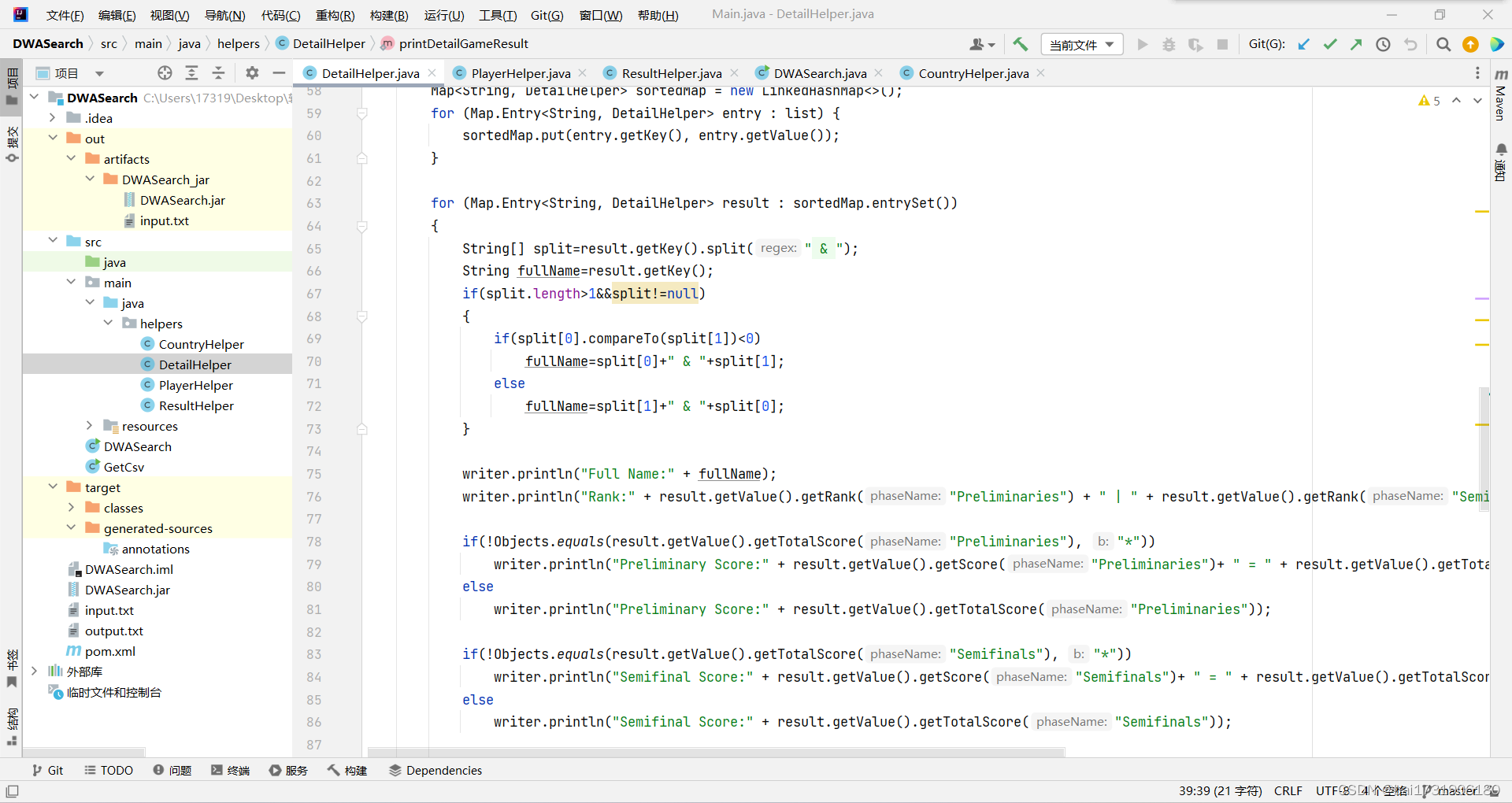Collapse the out folder
Viewport: 1512px width, 803px height.
click(53, 138)
